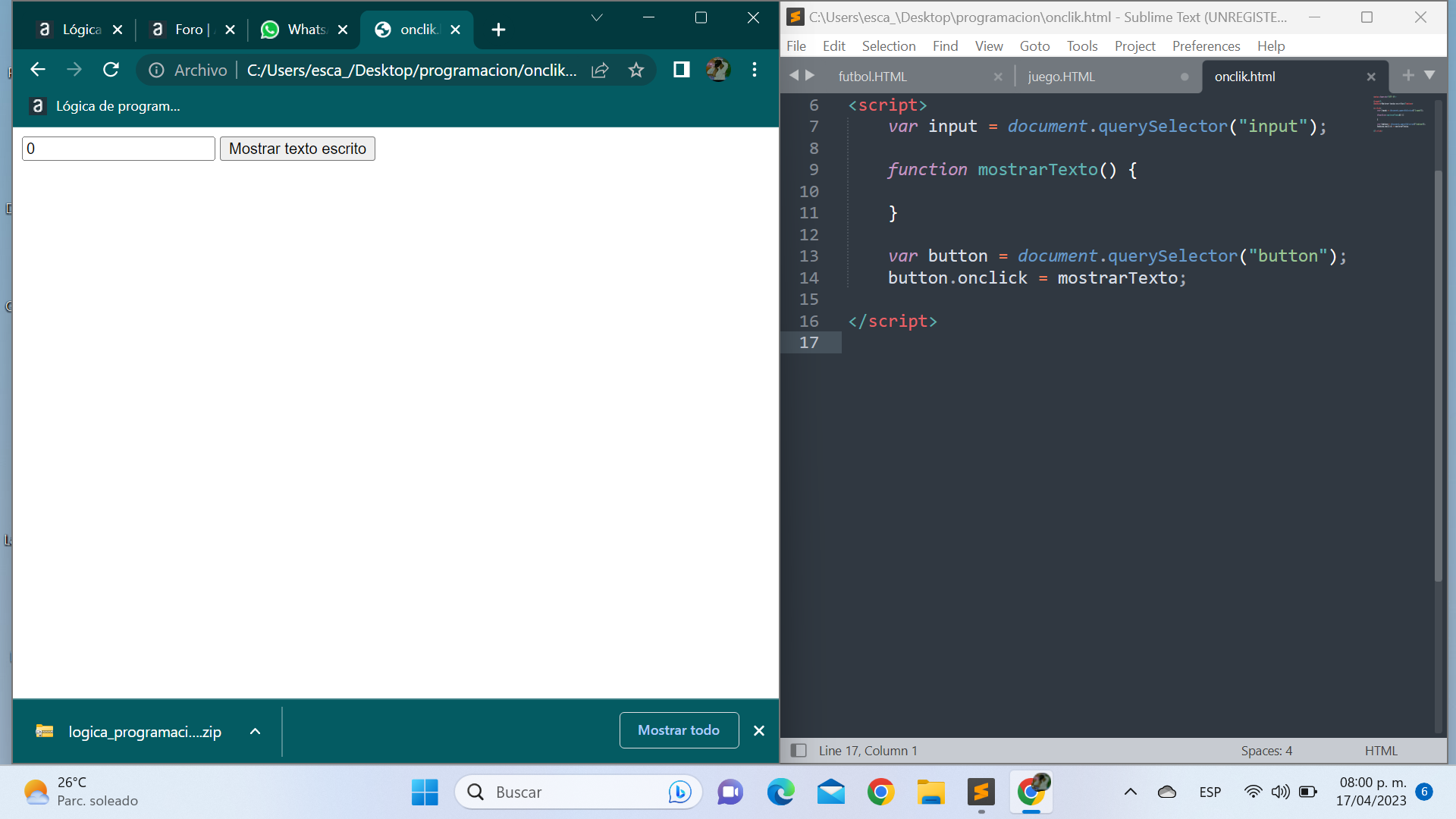Click the taskbar Buscar search box
The height and width of the screenshot is (819, 1456).
pos(578,792)
